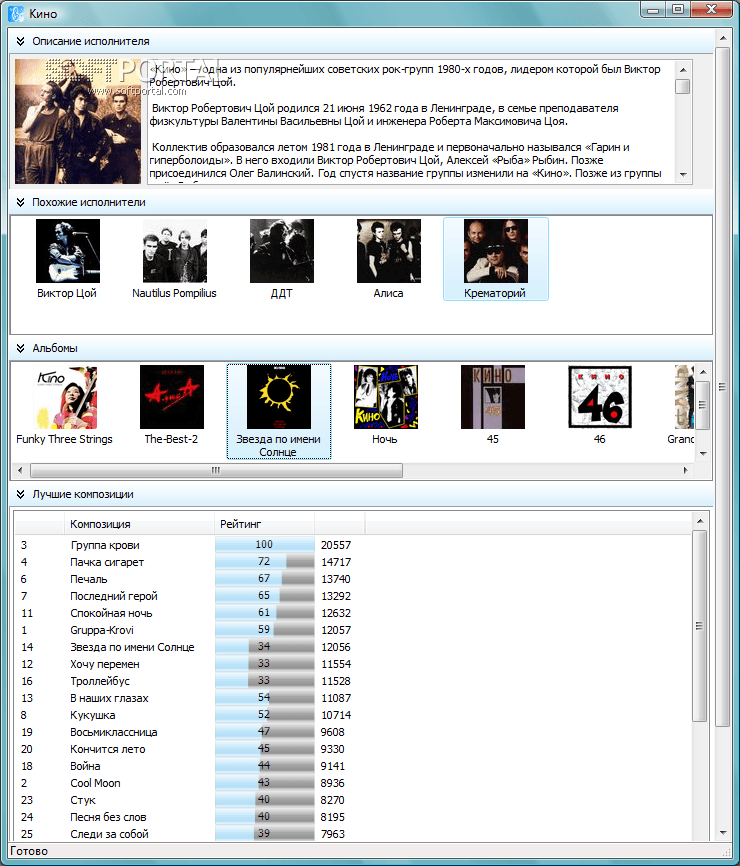Select the track Последний герой
This screenshot has height=866, width=740.
click(114, 596)
